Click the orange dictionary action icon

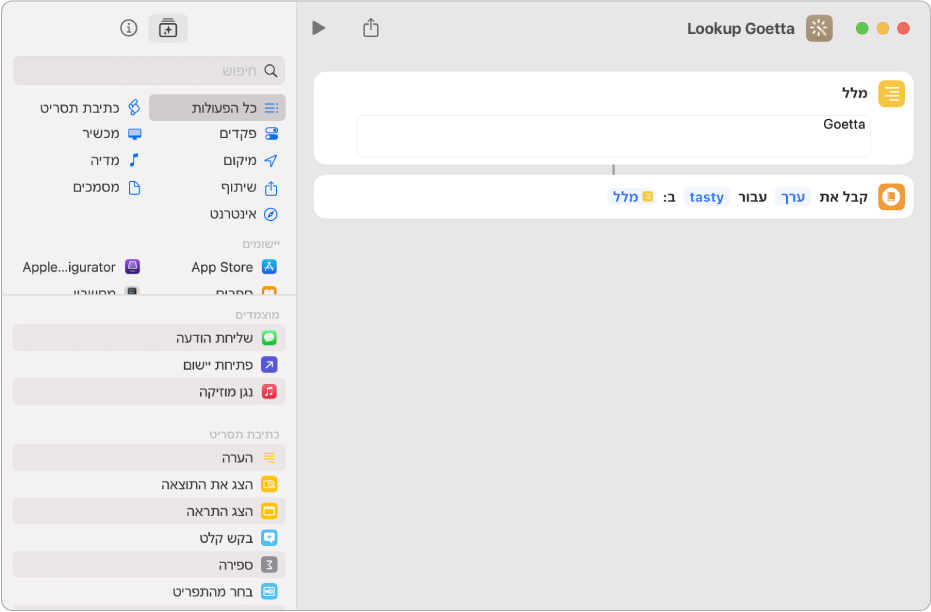click(891, 197)
